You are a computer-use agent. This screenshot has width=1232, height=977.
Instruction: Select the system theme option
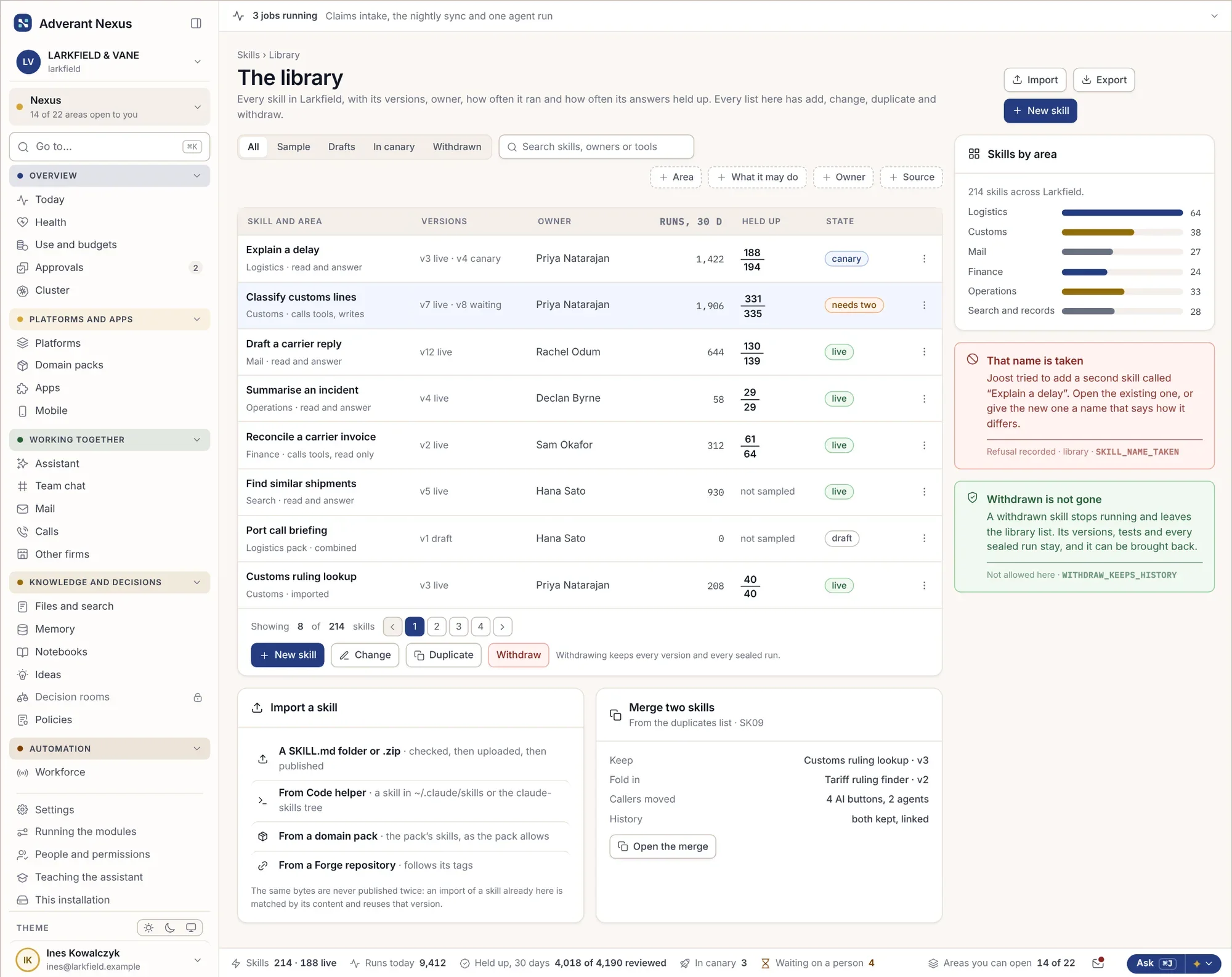(x=191, y=928)
